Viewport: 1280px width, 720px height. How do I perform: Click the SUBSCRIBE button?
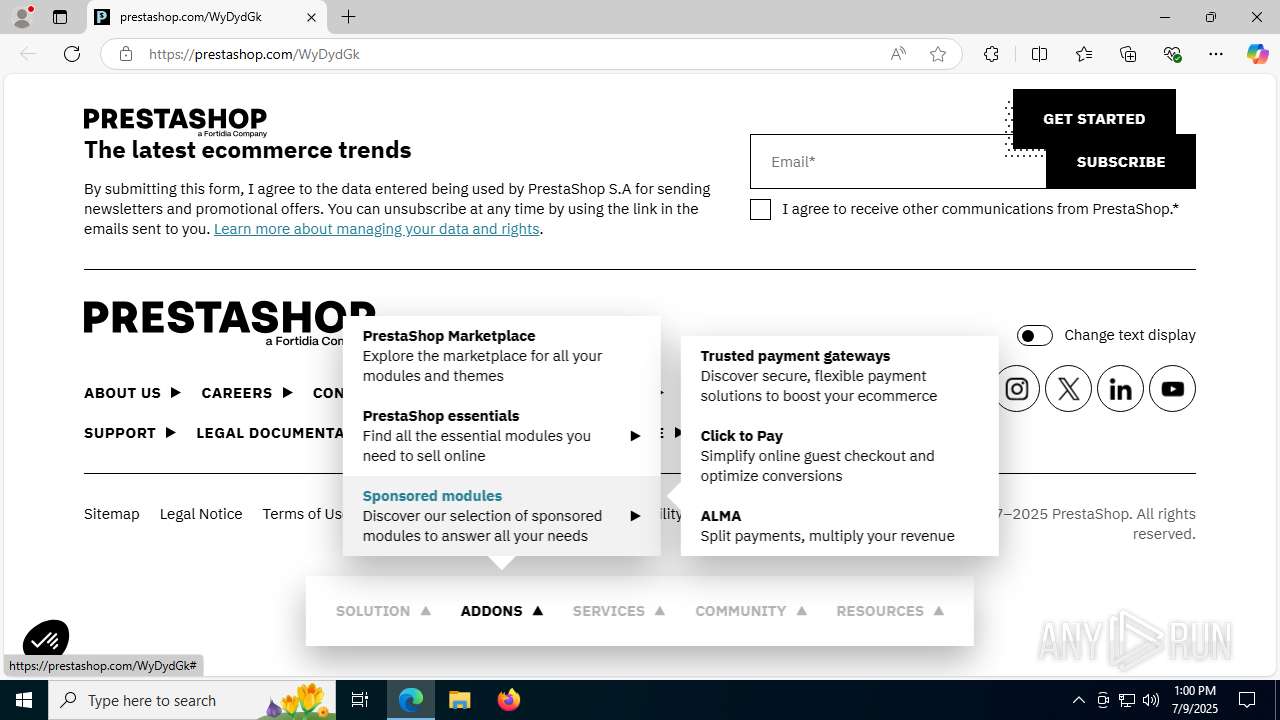pos(1120,162)
